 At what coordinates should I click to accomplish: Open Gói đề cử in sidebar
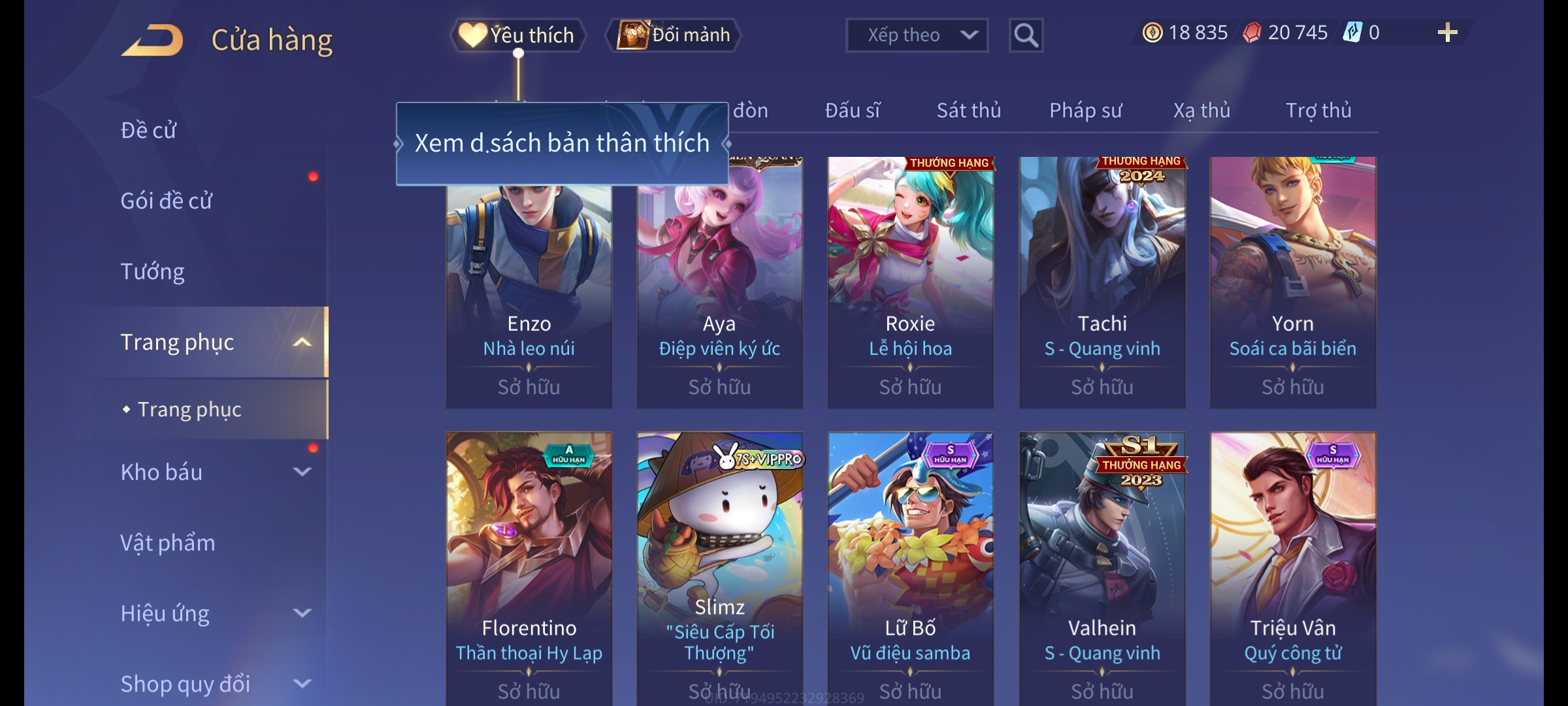coord(166,201)
